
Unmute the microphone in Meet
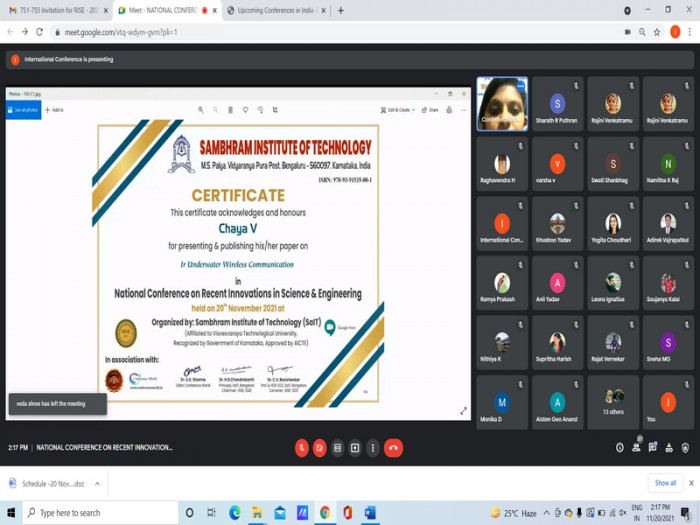pos(301,448)
